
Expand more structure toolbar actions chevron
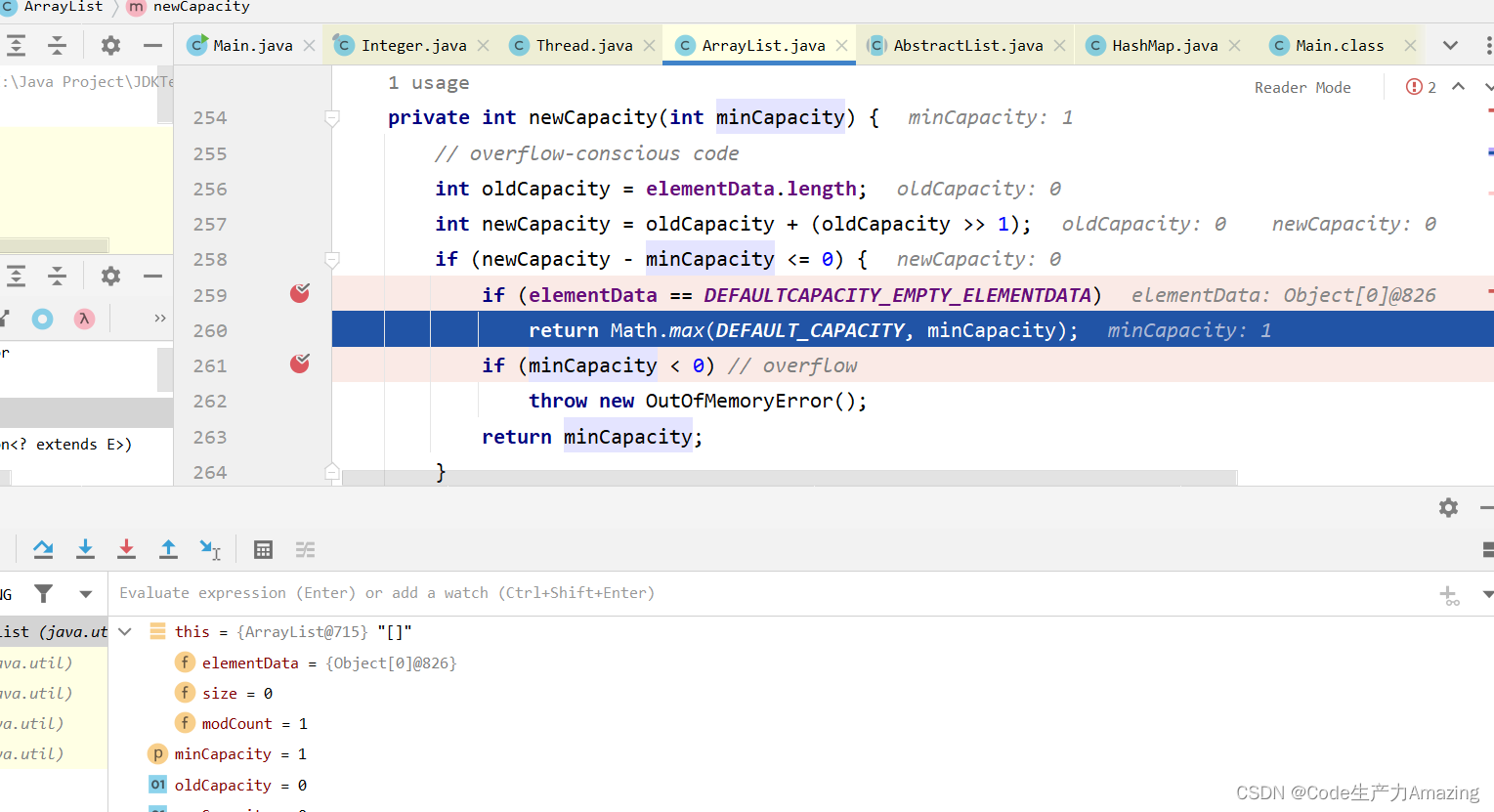[160, 319]
